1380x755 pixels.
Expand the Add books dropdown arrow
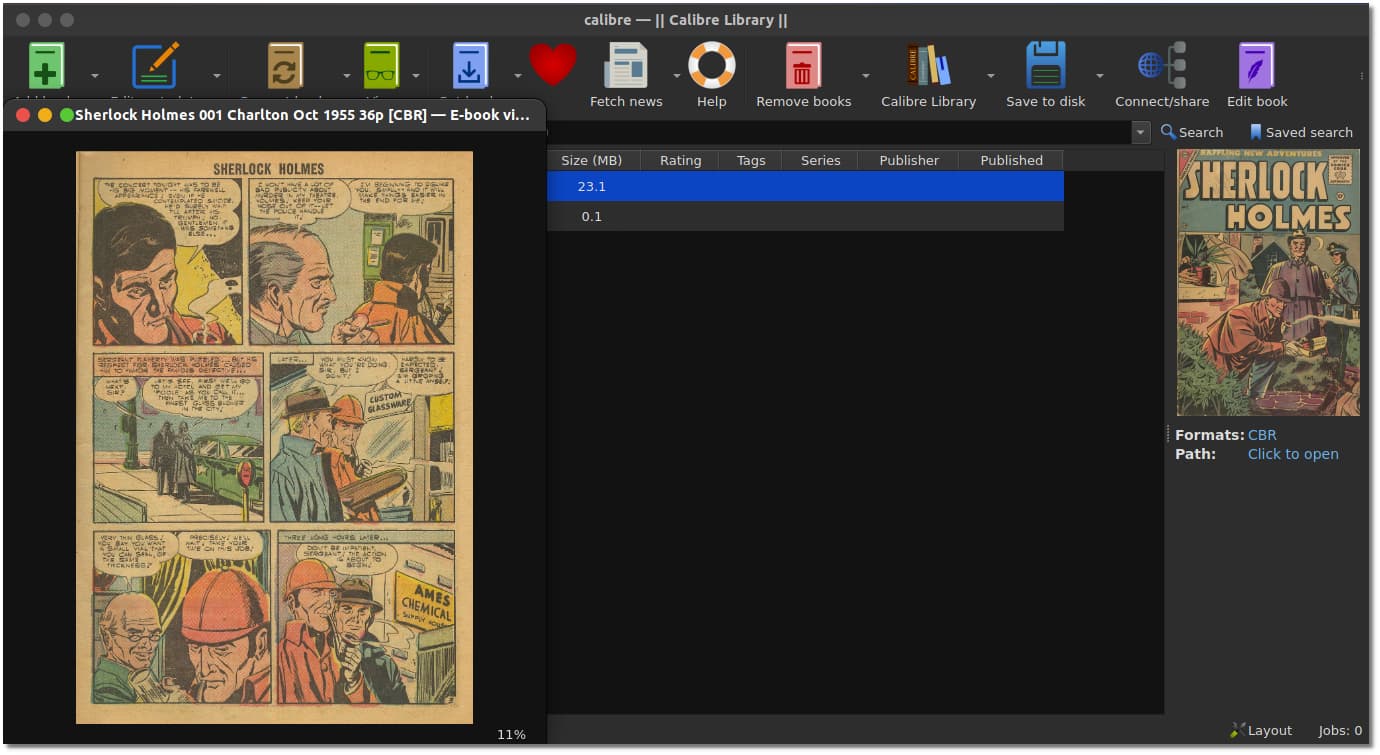pos(94,75)
